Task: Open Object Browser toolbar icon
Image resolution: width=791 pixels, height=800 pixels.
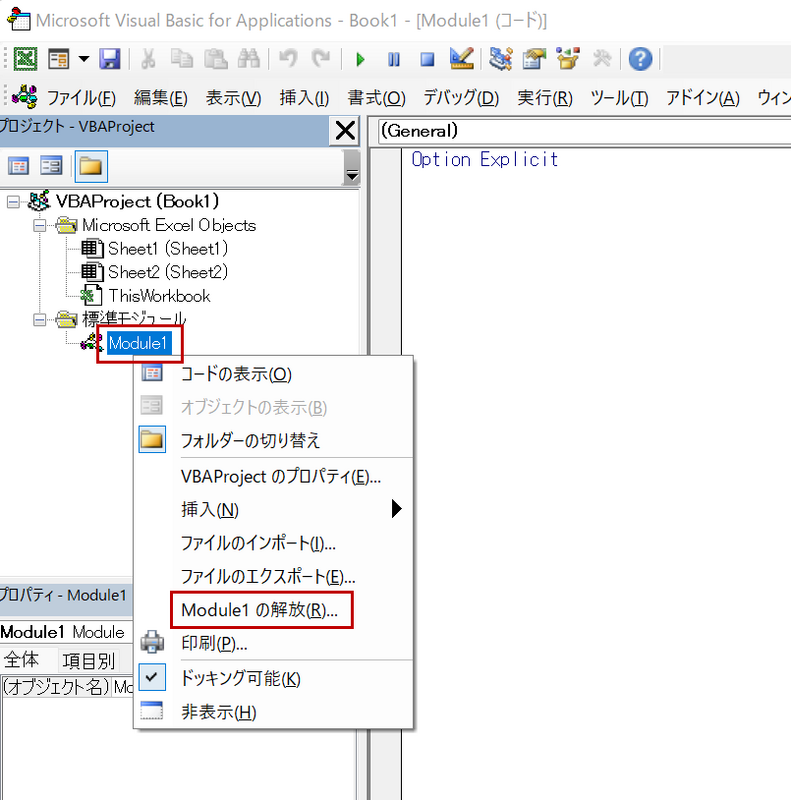Action: click(567, 59)
